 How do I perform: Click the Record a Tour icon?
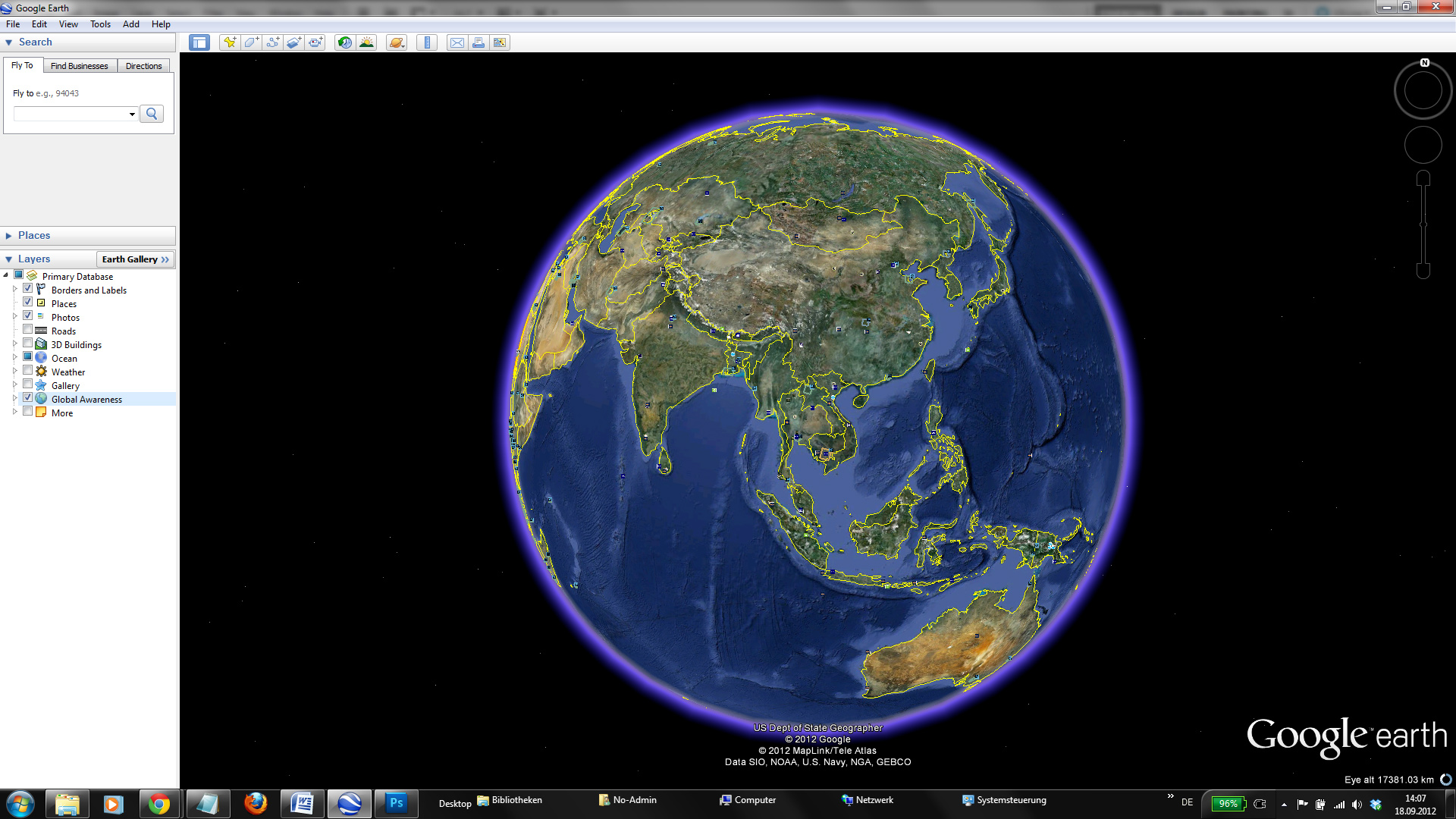point(318,42)
